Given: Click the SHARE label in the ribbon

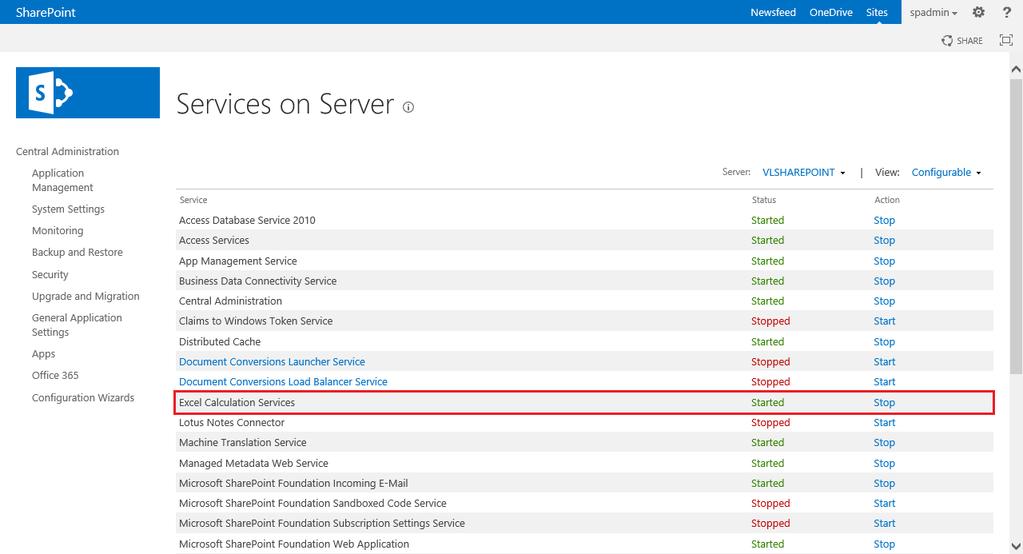Looking at the screenshot, I should pos(970,40).
